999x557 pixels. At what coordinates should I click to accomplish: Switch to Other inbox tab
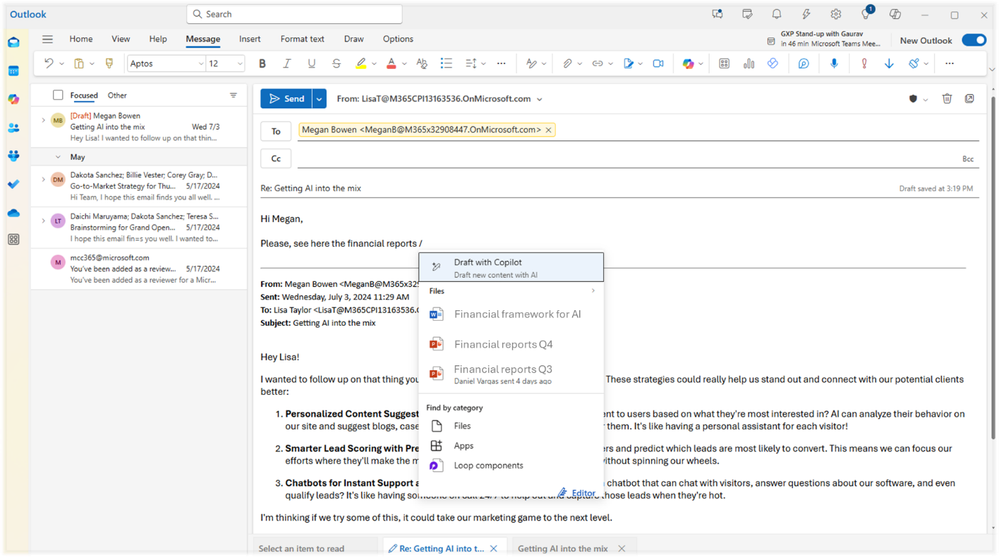(x=117, y=96)
